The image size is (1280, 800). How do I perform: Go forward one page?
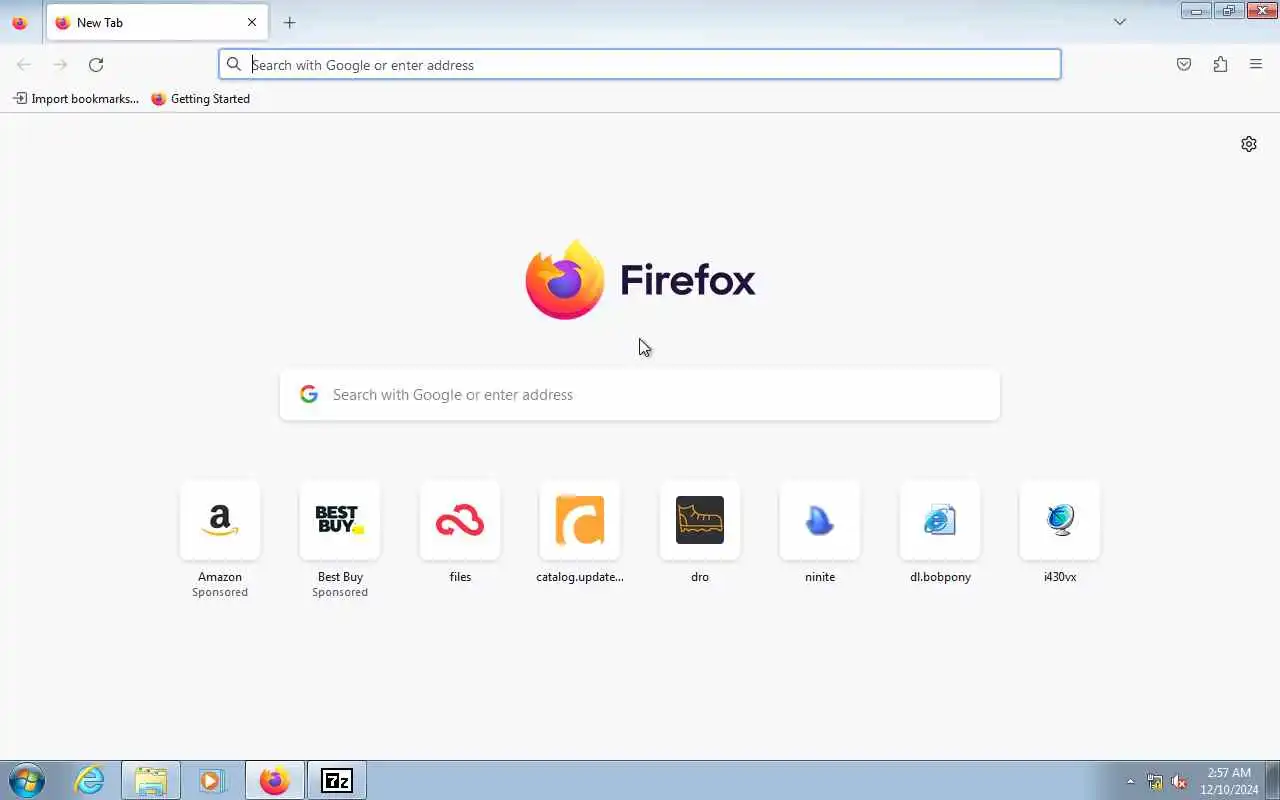click(x=60, y=65)
